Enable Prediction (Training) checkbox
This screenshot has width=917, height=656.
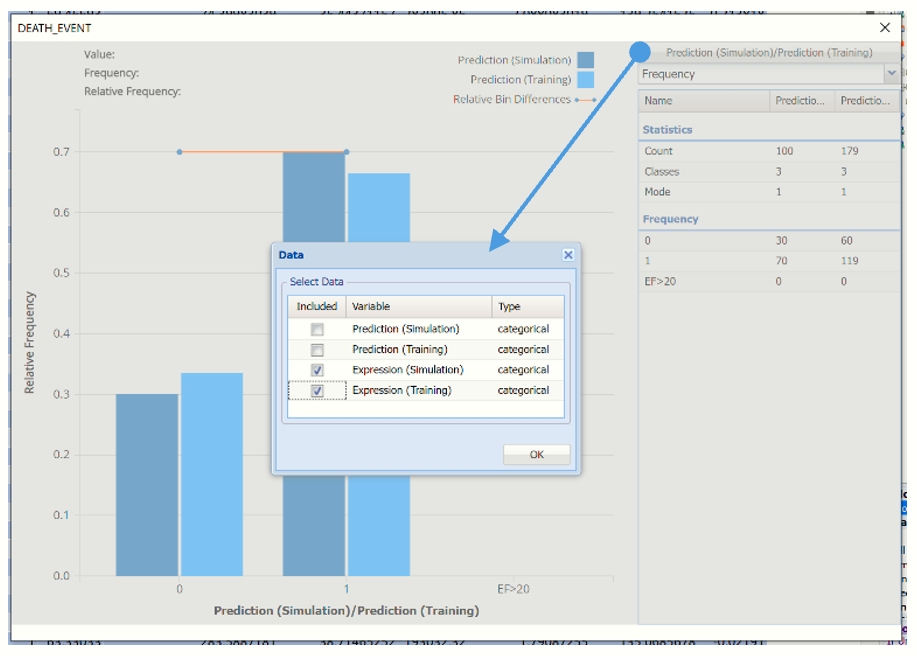point(317,350)
